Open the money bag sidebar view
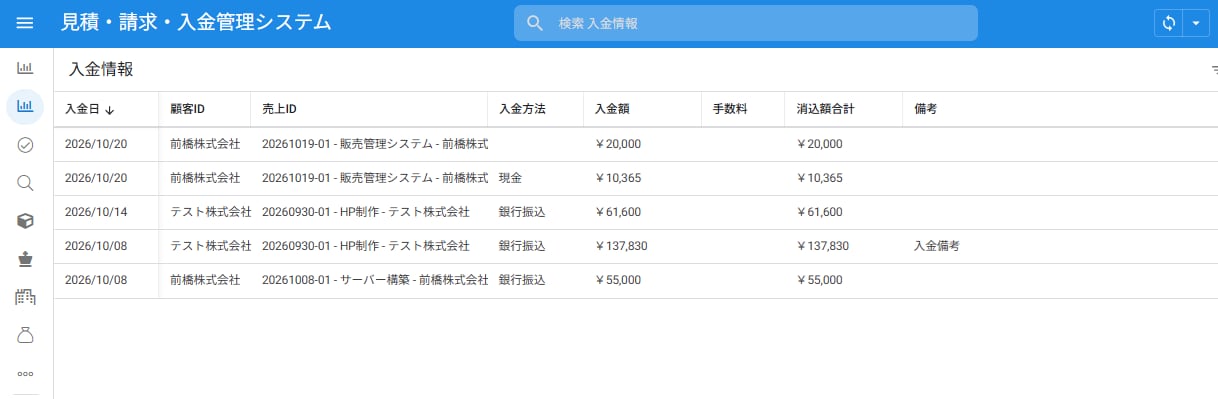Screen dimensions: 1218x399 pos(26,335)
